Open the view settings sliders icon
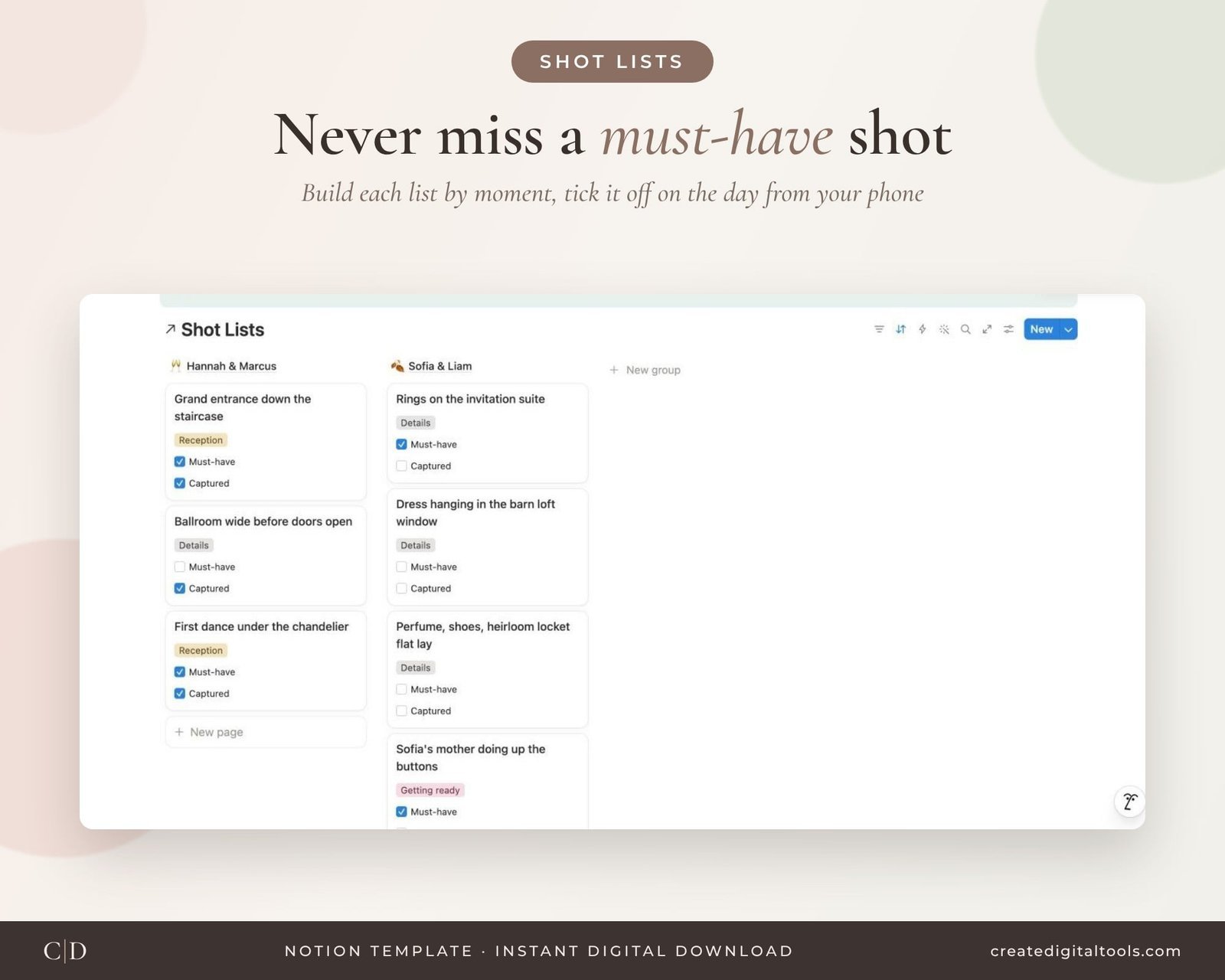Viewport: 1225px width, 980px height. coord(1008,329)
